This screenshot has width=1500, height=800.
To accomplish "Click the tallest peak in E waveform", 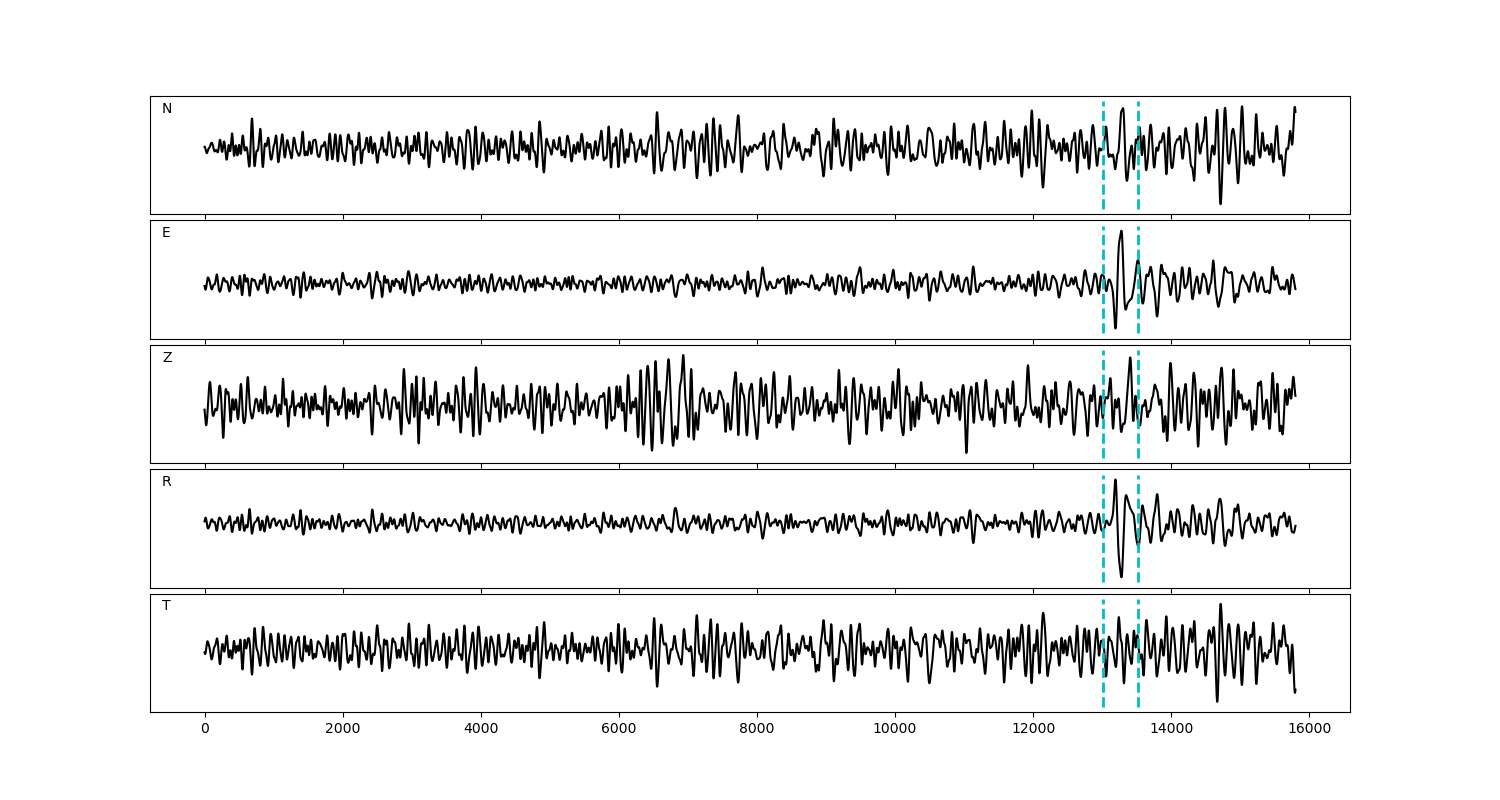I will click(x=1121, y=231).
